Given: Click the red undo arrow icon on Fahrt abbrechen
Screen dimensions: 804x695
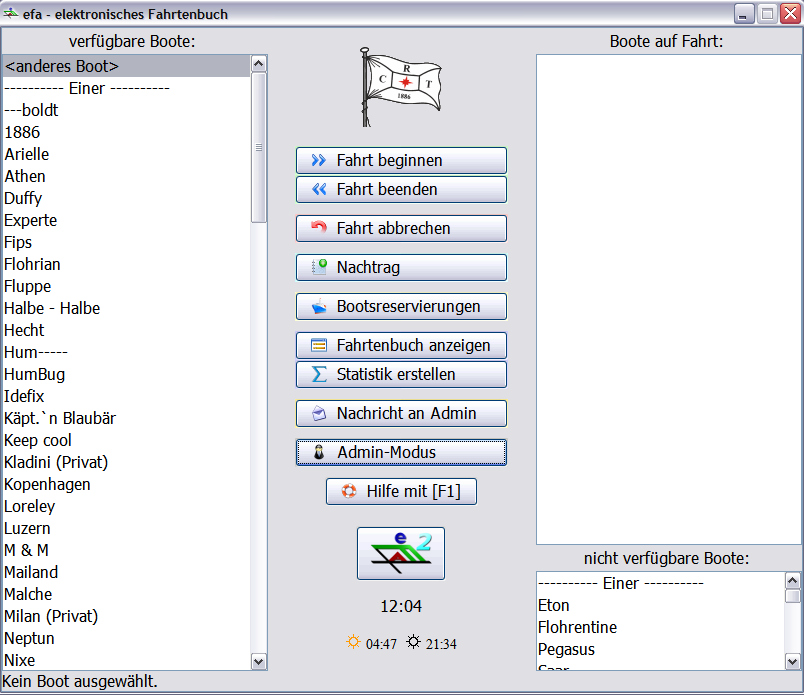Looking at the screenshot, I should pos(319,228).
